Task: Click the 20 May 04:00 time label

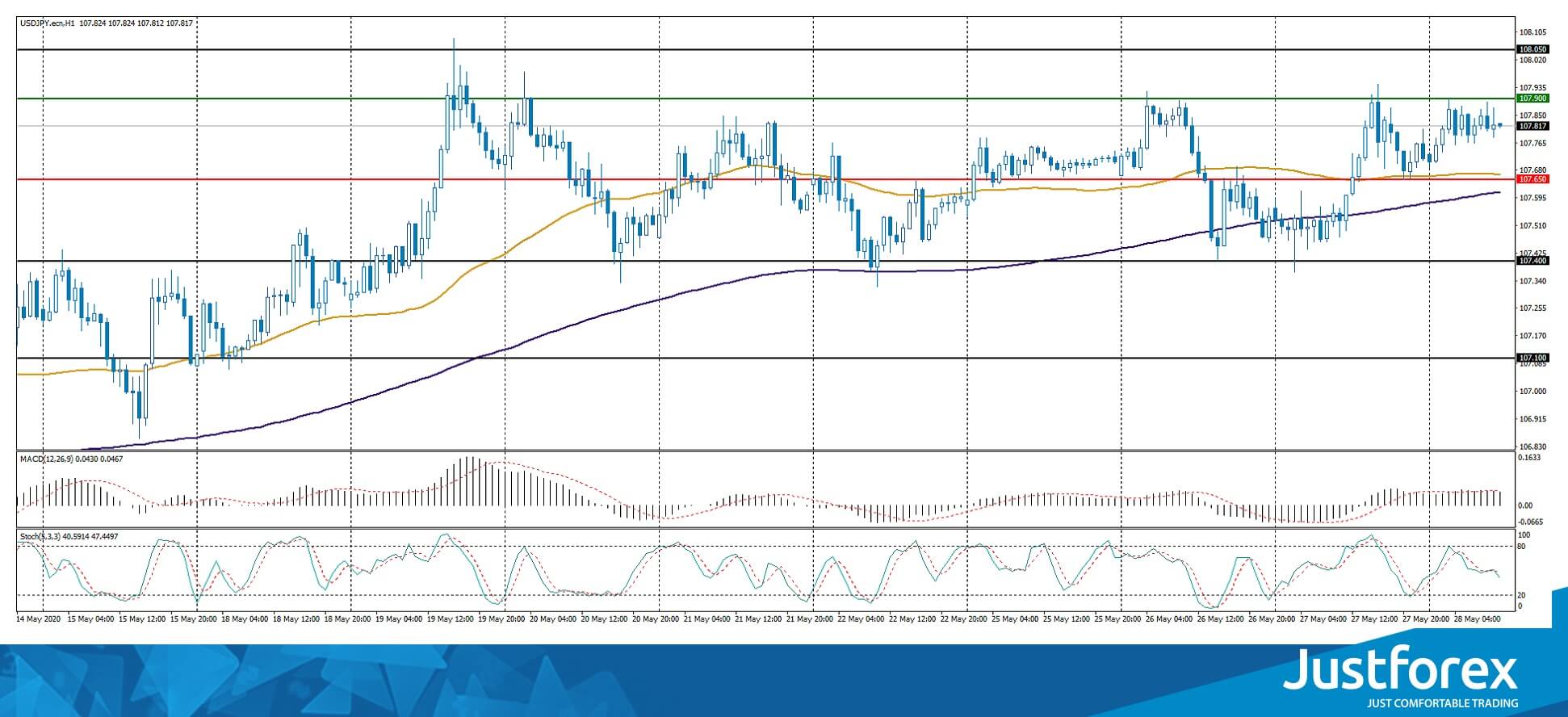Action: click(553, 618)
